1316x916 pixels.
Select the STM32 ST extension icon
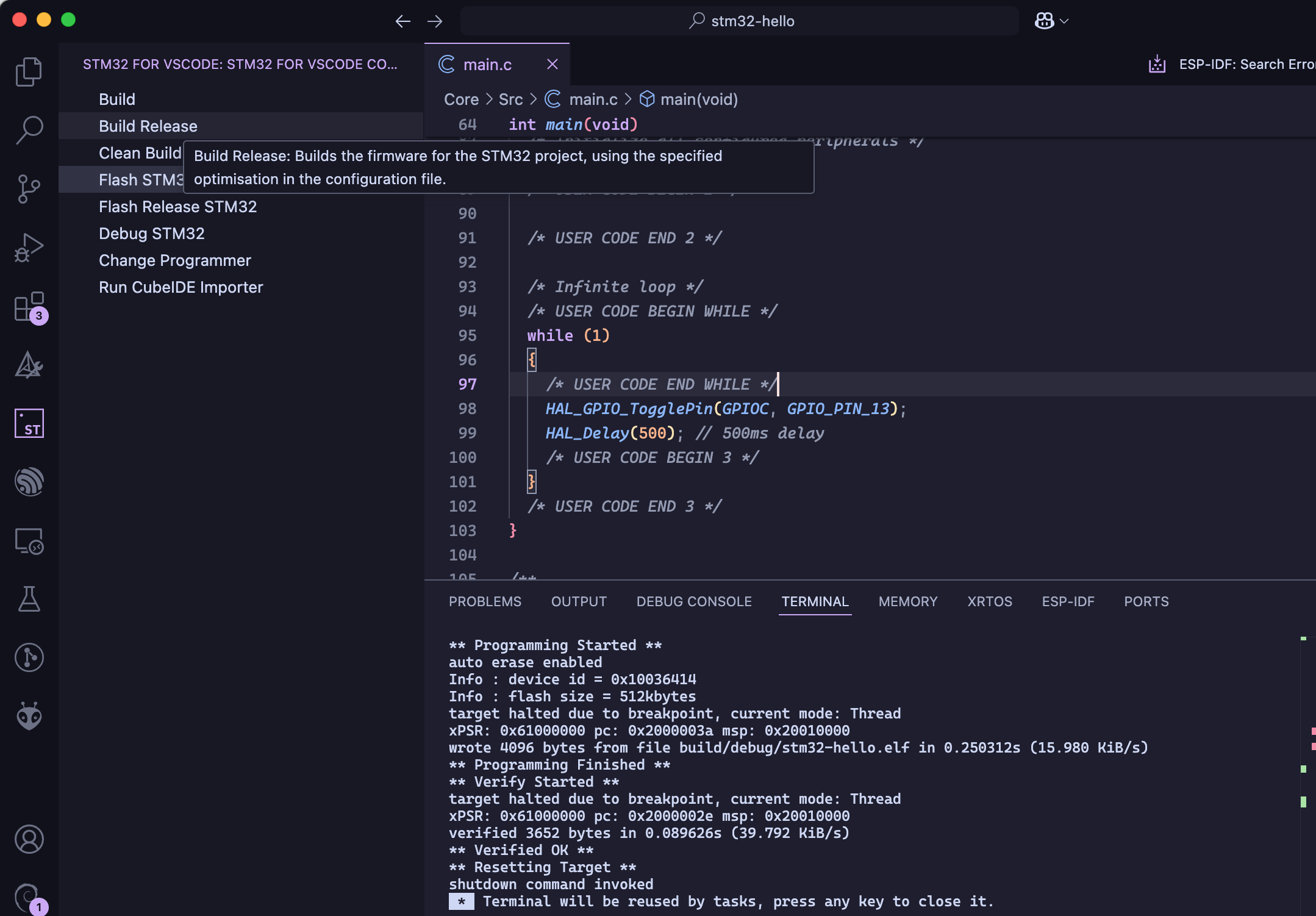tap(29, 423)
